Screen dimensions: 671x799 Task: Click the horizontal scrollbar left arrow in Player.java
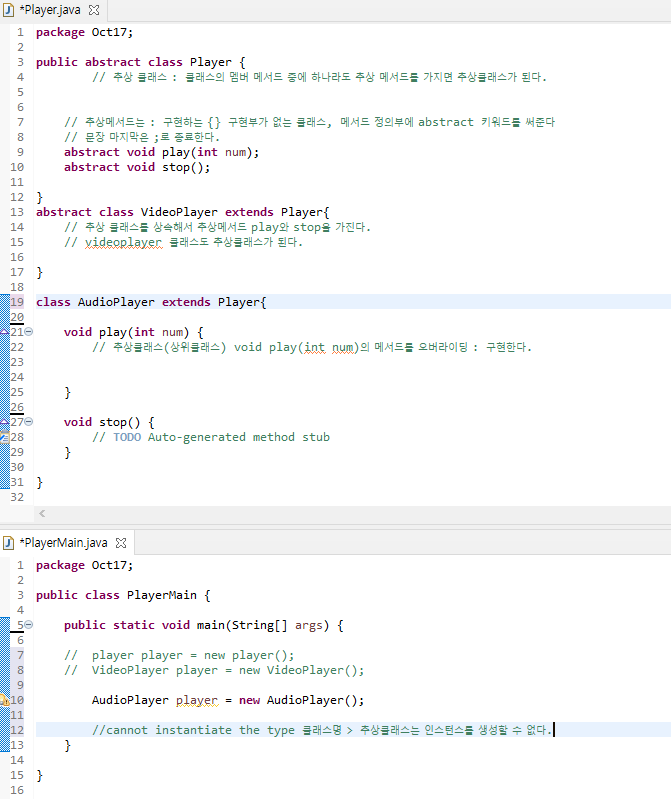click(x=42, y=514)
